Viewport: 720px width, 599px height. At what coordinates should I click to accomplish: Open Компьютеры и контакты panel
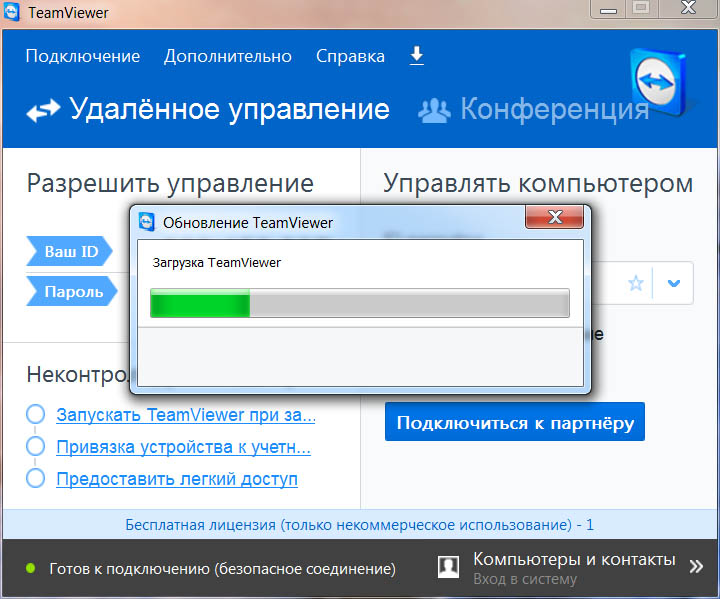tap(574, 559)
